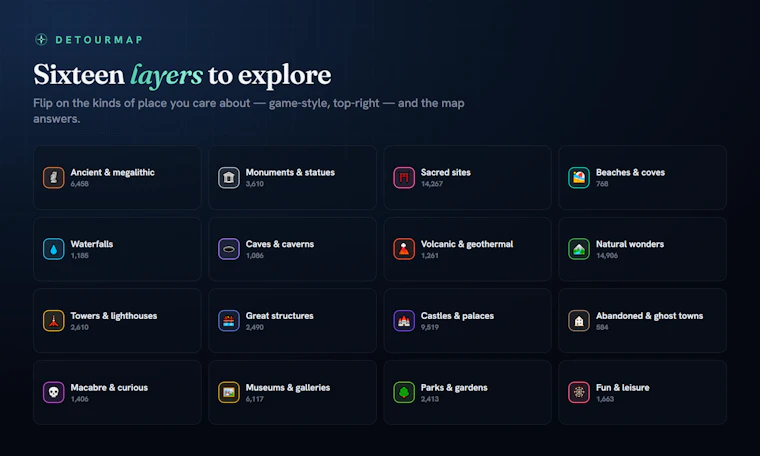Click the Parks & gardens tree icon

pos(404,393)
